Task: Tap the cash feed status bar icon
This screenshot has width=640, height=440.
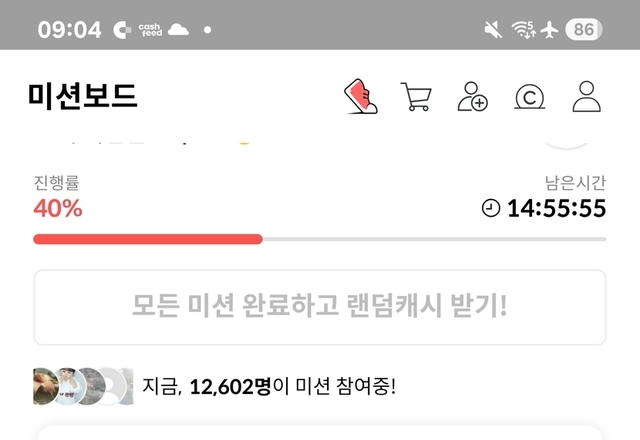Action: click(150, 30)
